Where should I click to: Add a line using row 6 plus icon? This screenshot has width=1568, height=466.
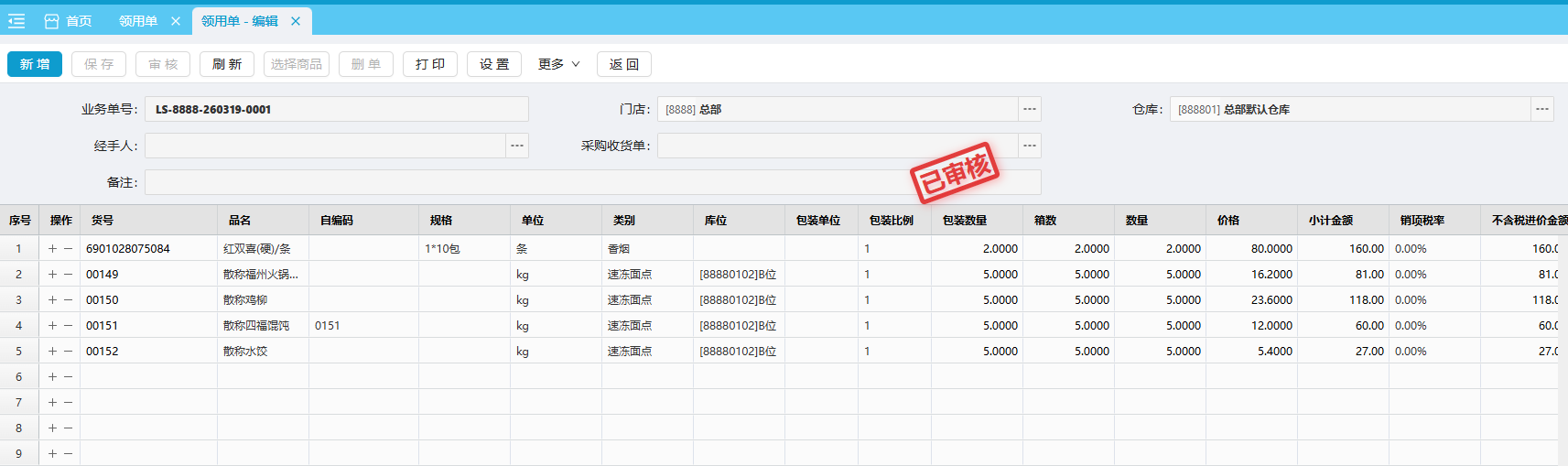coord(53,376)
